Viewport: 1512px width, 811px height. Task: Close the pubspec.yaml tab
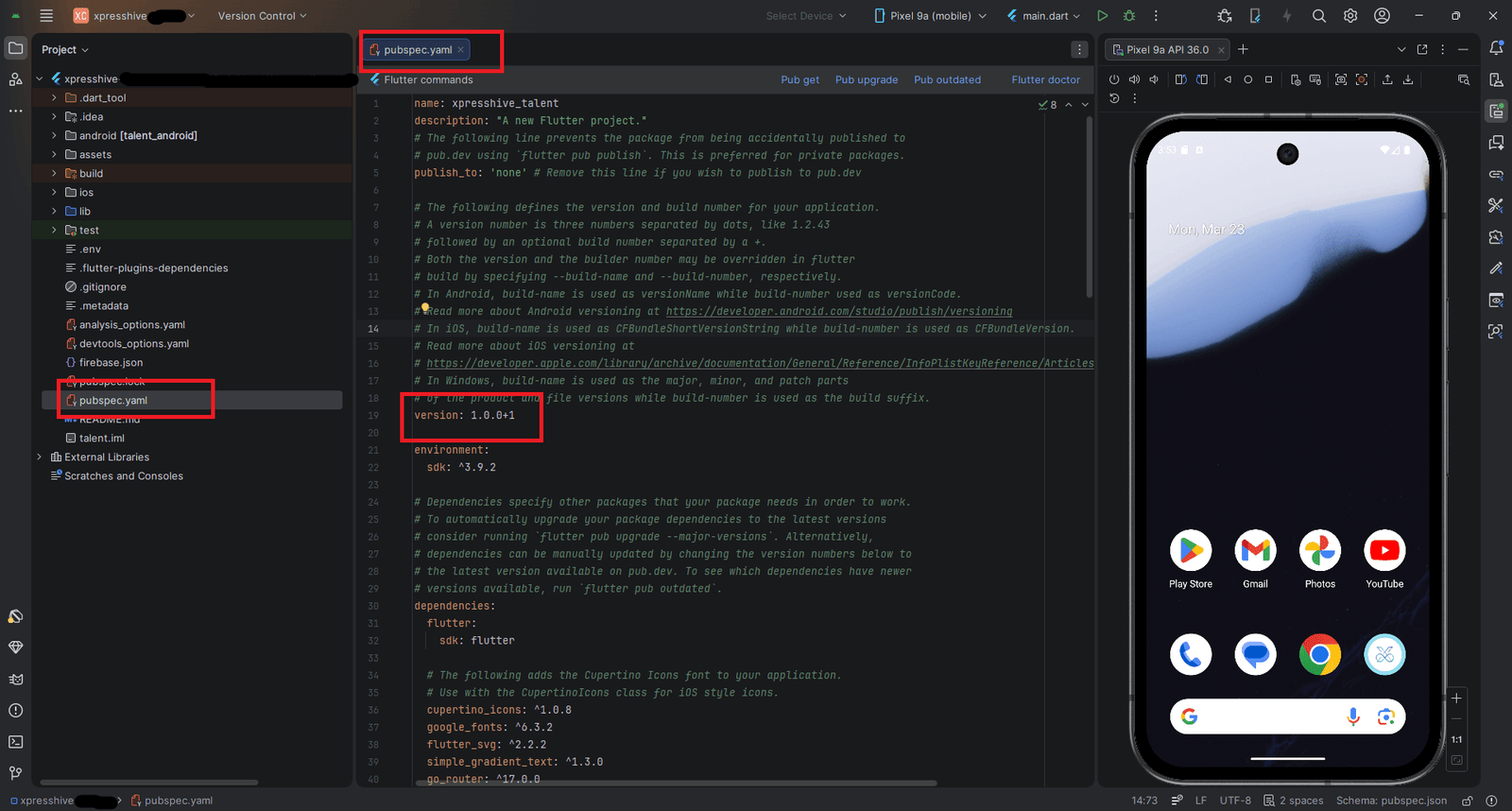coord(461,50)
